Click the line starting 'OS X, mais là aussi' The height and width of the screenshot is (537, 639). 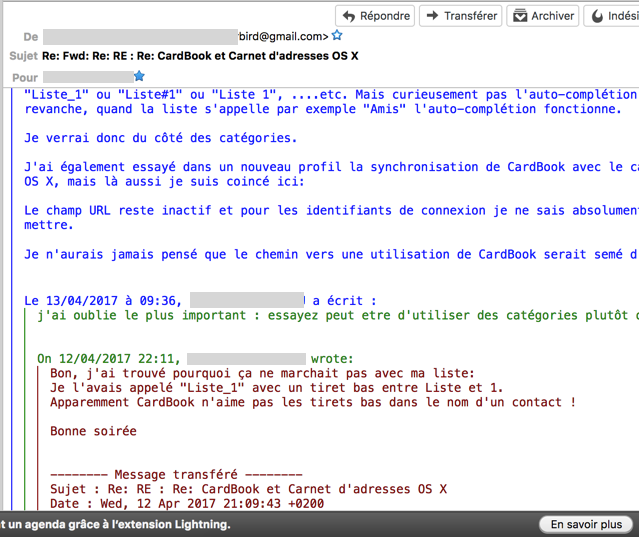pos(164,182)
